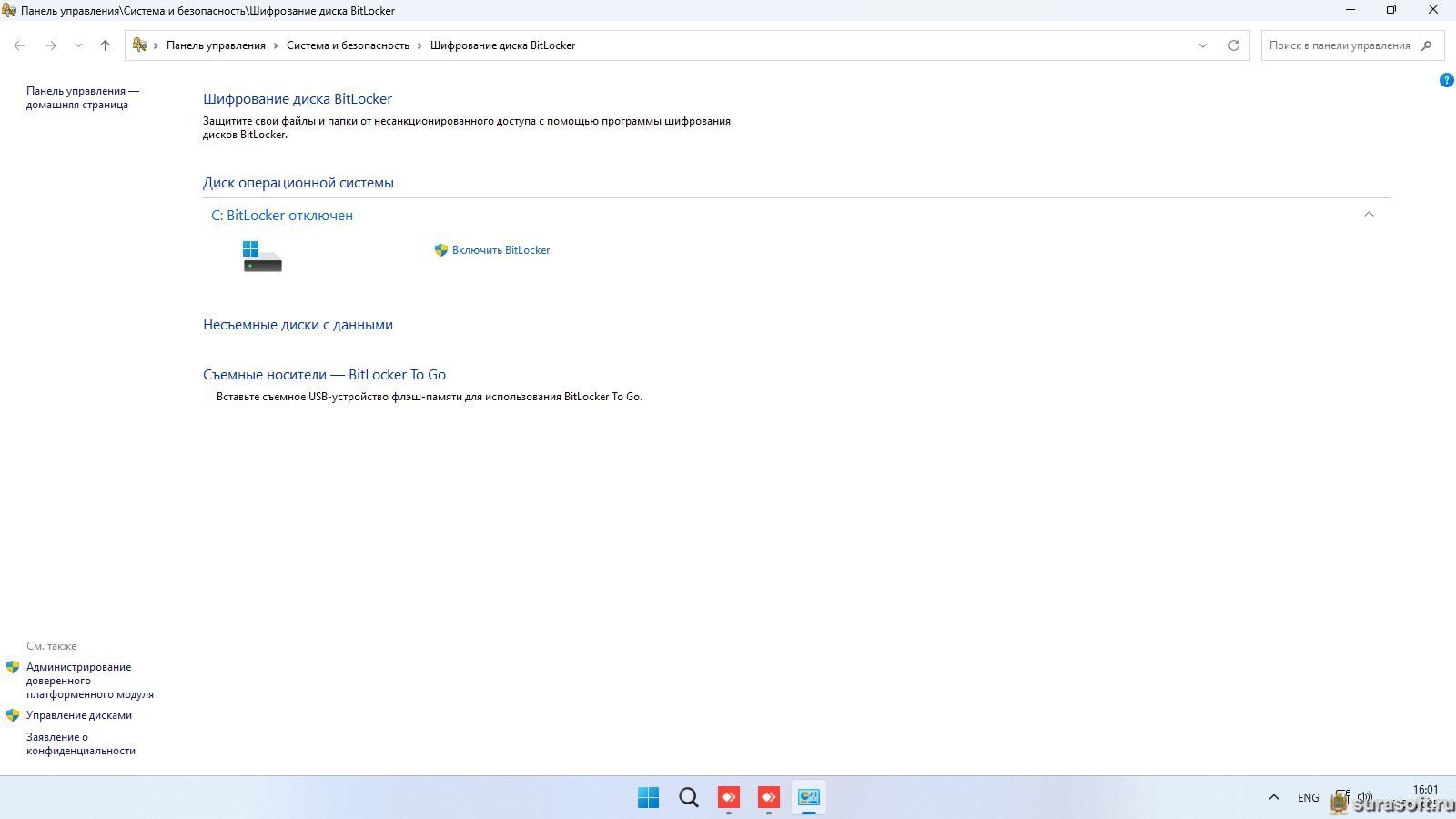
Task: Click the first red app icon in taskbar
Action: pyautogui.click(x=729, y=797)
